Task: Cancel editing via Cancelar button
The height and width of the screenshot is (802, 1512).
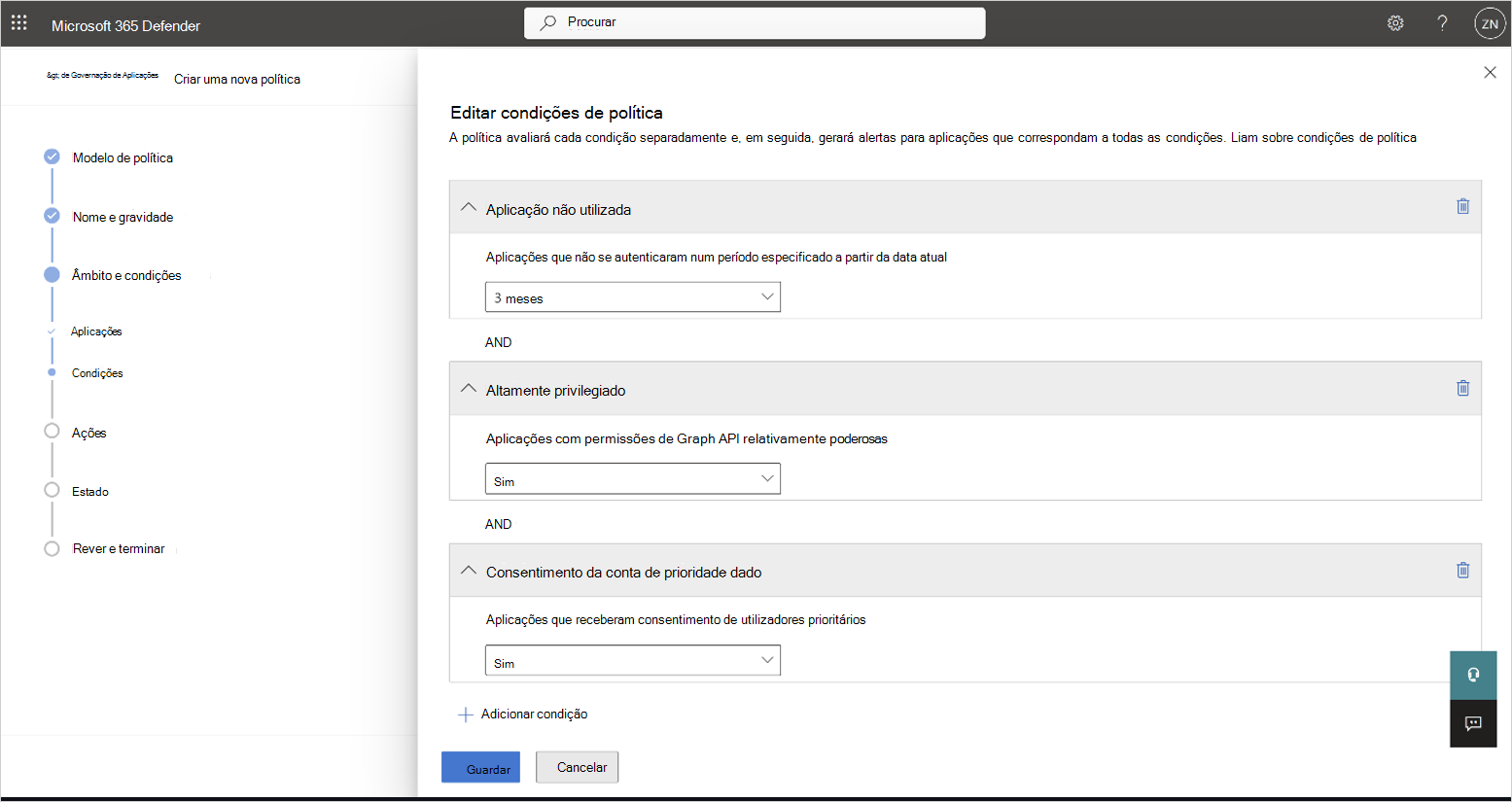Action: pos(577,767)
